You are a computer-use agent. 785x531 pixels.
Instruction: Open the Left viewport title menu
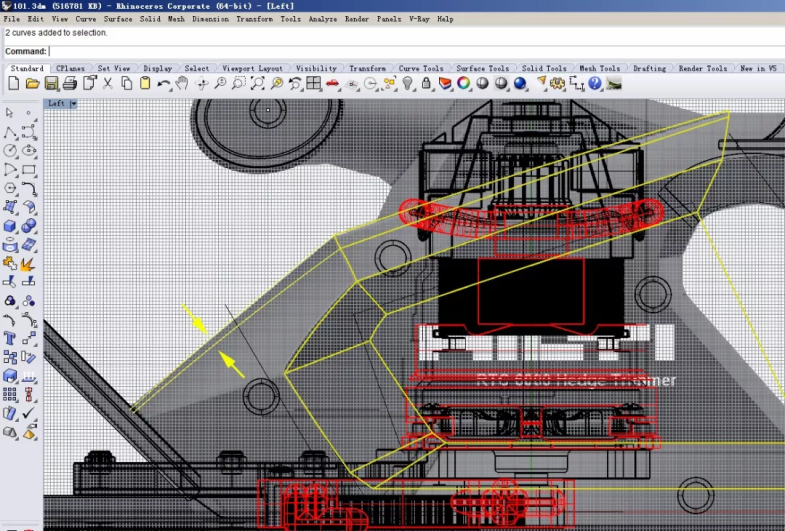57,103
